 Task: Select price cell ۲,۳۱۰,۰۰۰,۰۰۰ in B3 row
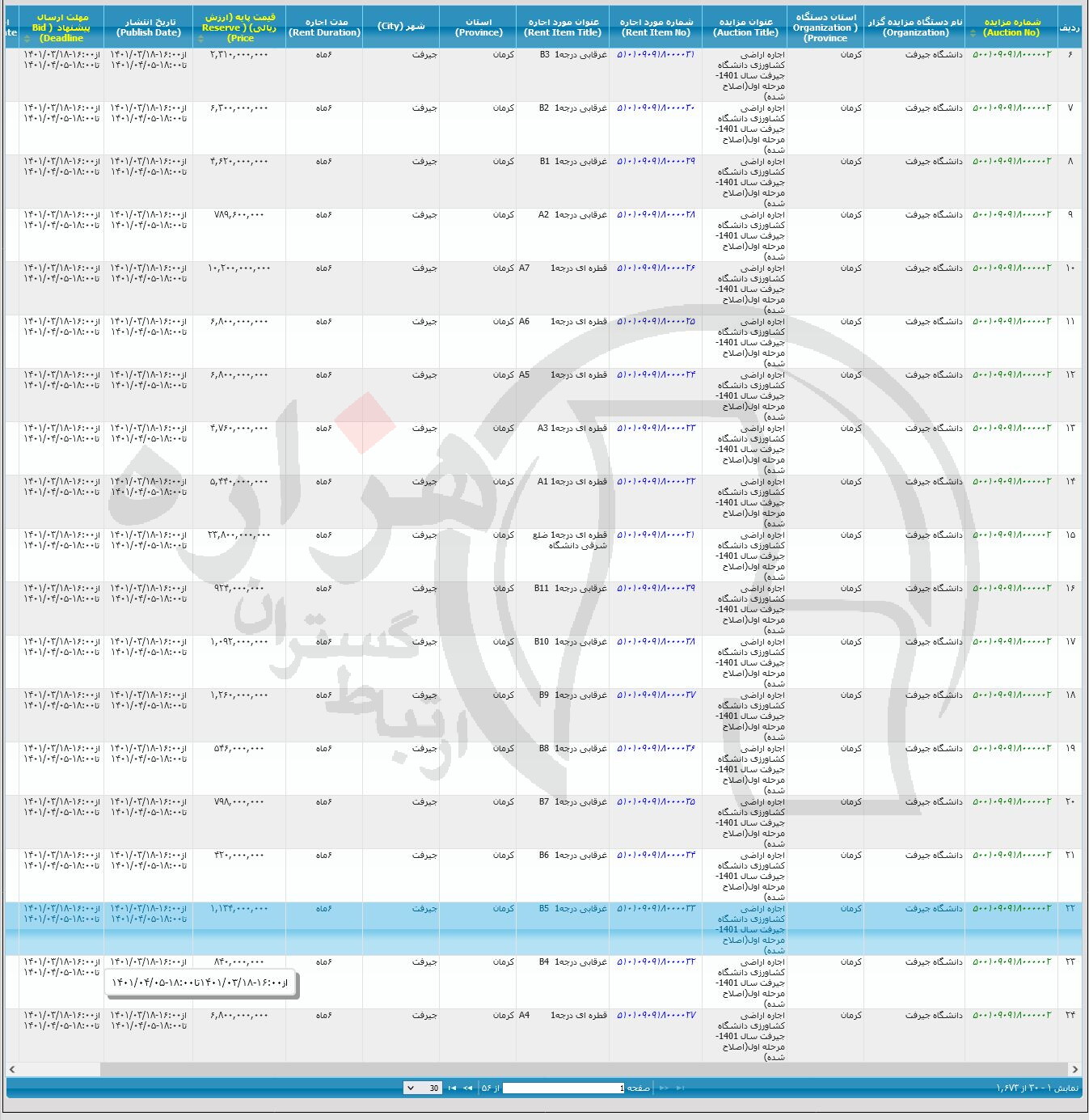(239, 74)
